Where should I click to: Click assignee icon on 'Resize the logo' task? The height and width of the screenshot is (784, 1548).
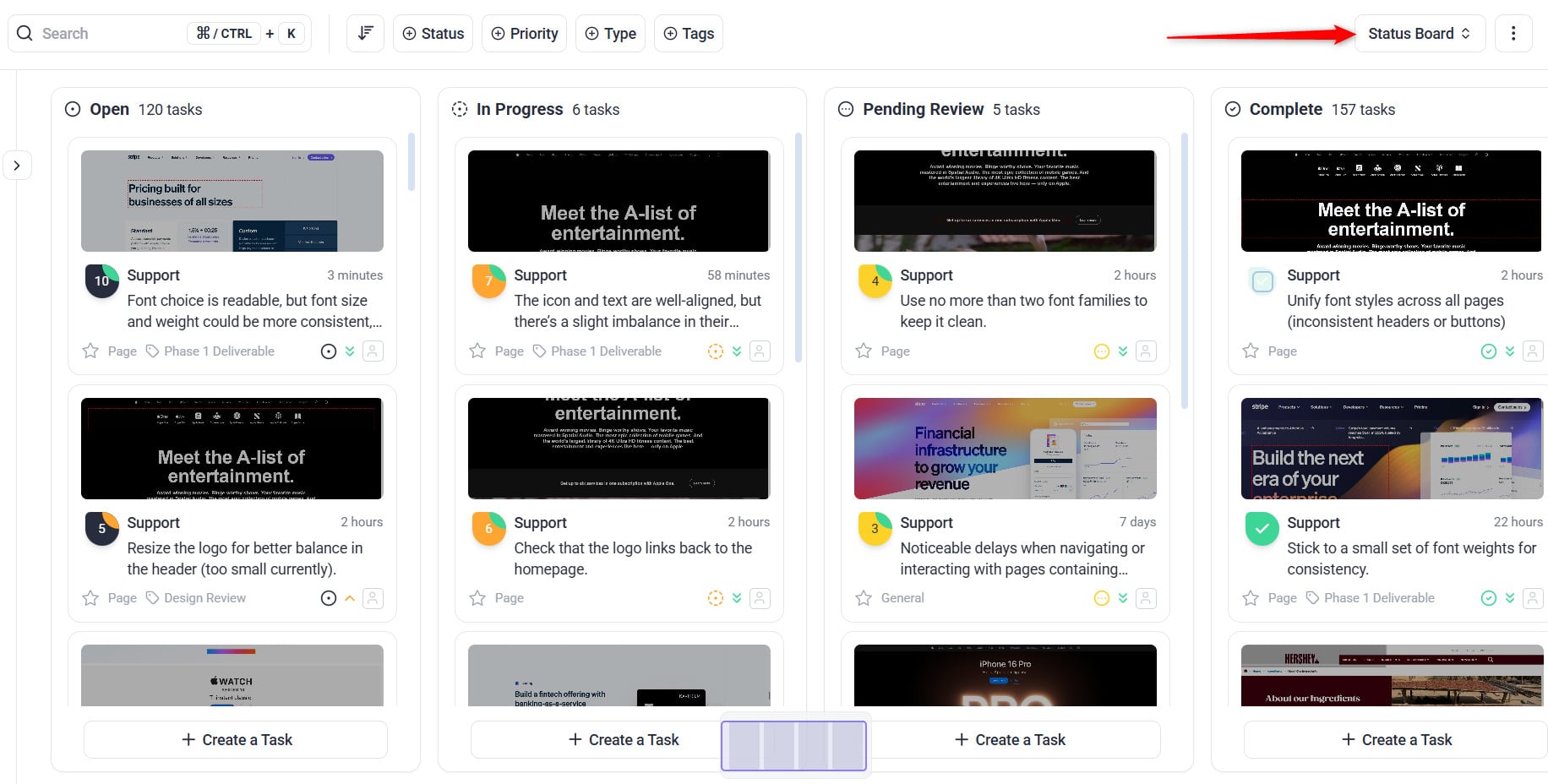(x=373, y=598)
